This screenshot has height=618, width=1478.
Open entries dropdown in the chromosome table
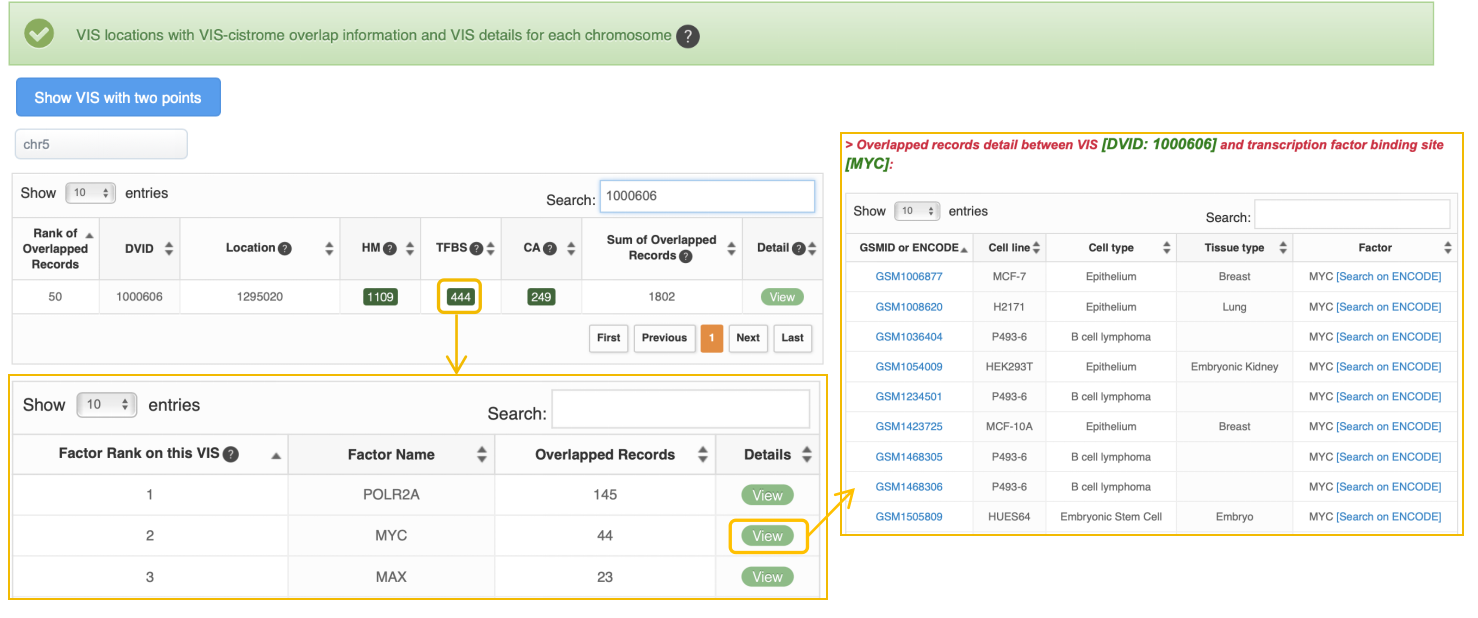click(90, 193)
